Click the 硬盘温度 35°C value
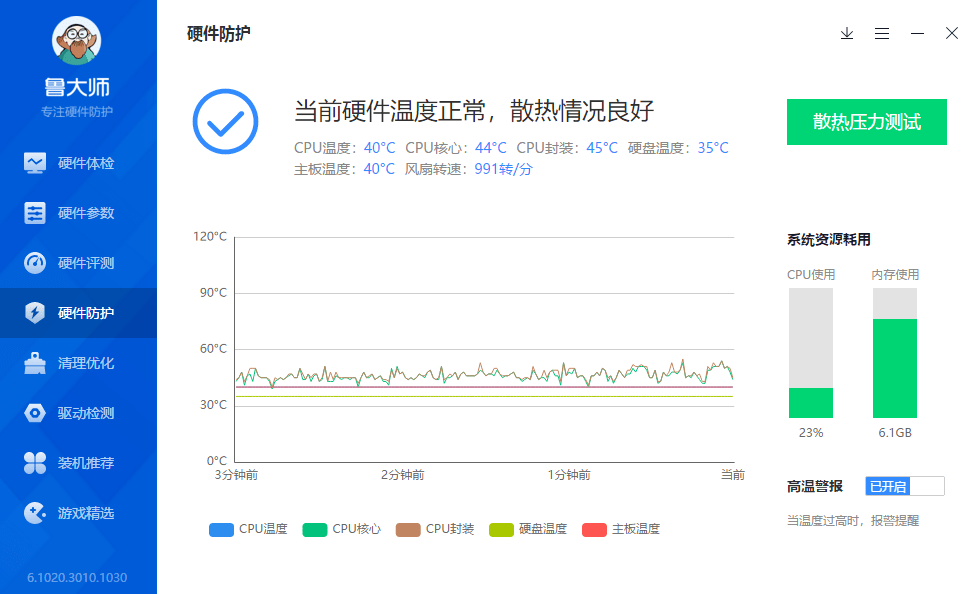Screen dimensions: 974x594 tap(713, 148)
